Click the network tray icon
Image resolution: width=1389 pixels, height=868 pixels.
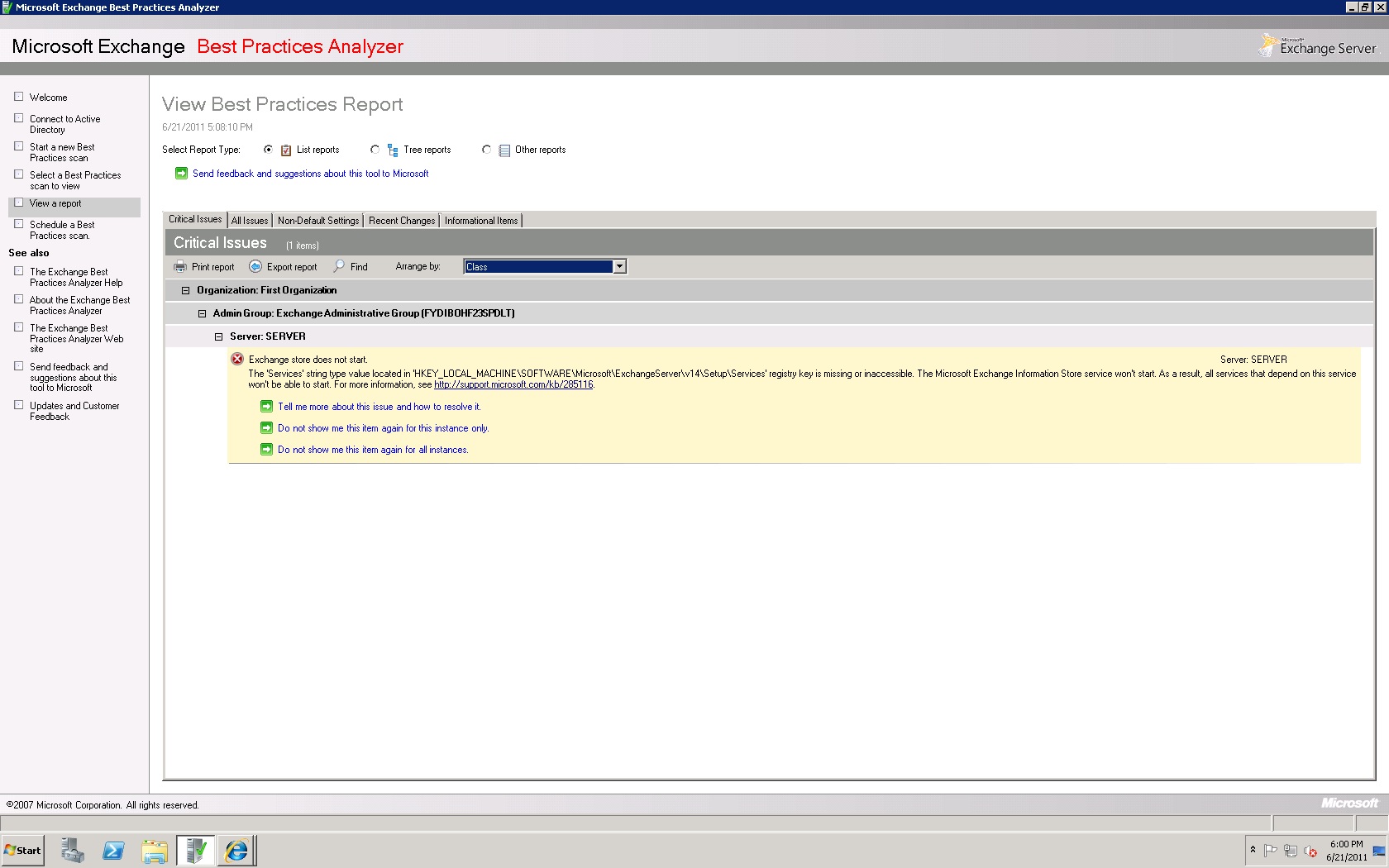tap(1291, 850)
